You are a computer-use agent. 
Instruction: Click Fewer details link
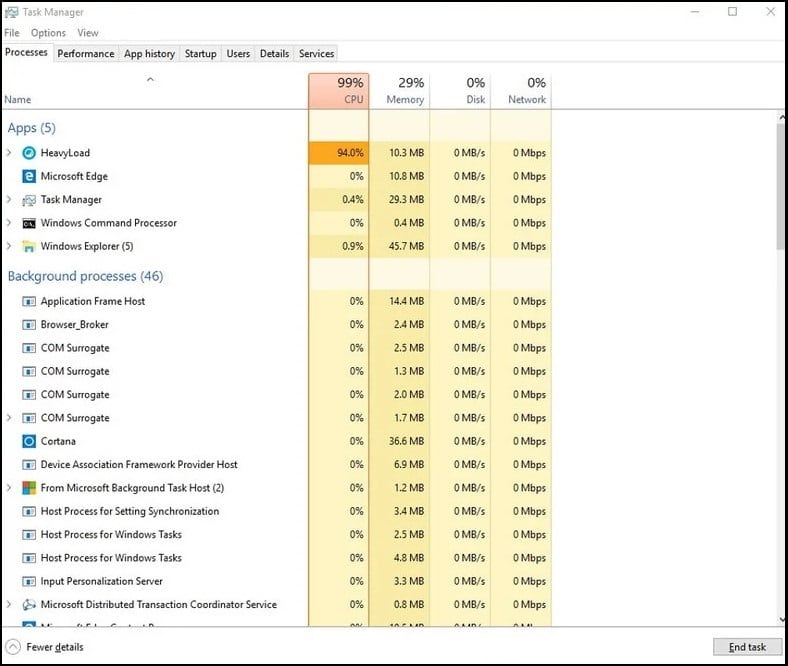tap(55, 647)
